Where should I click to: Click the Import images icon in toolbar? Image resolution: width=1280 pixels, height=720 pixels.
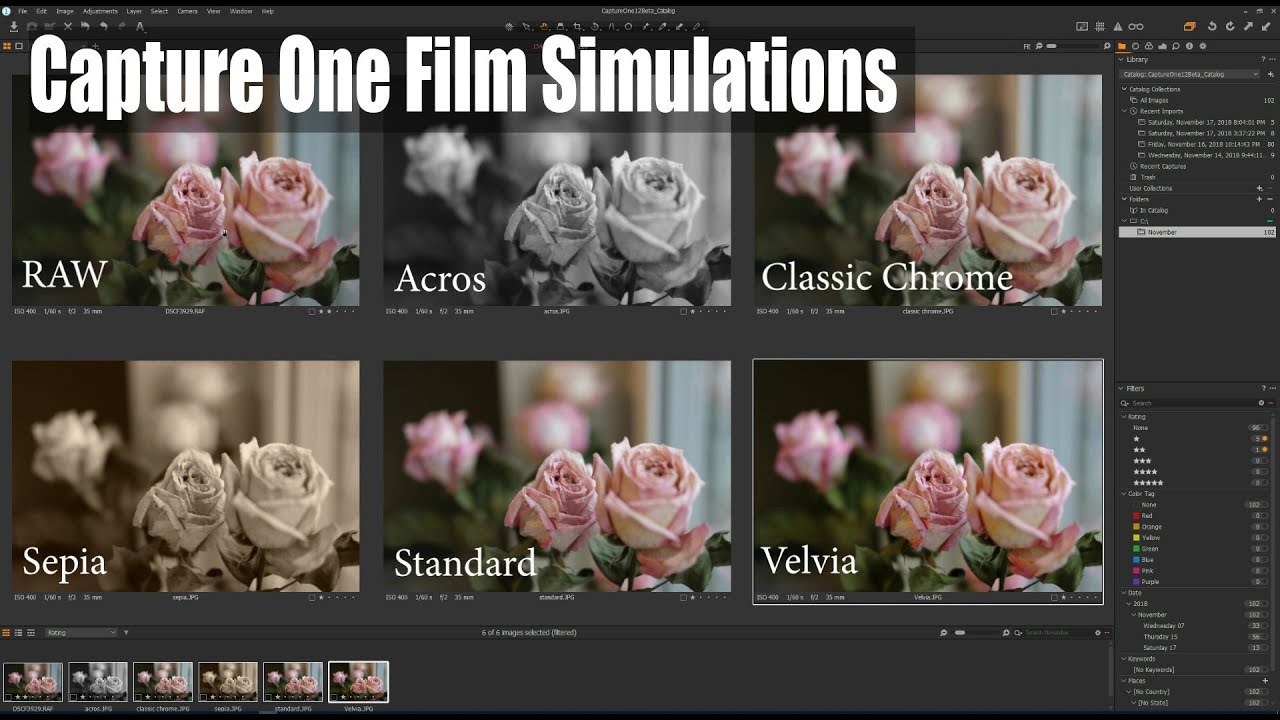[x=14, y=26]
